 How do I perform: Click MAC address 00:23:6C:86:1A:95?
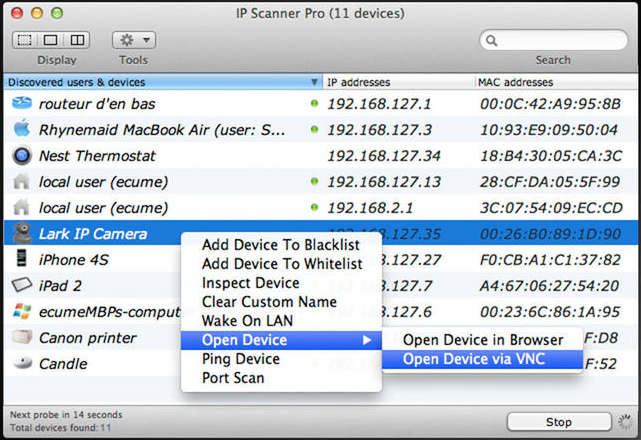pos(550,312)
